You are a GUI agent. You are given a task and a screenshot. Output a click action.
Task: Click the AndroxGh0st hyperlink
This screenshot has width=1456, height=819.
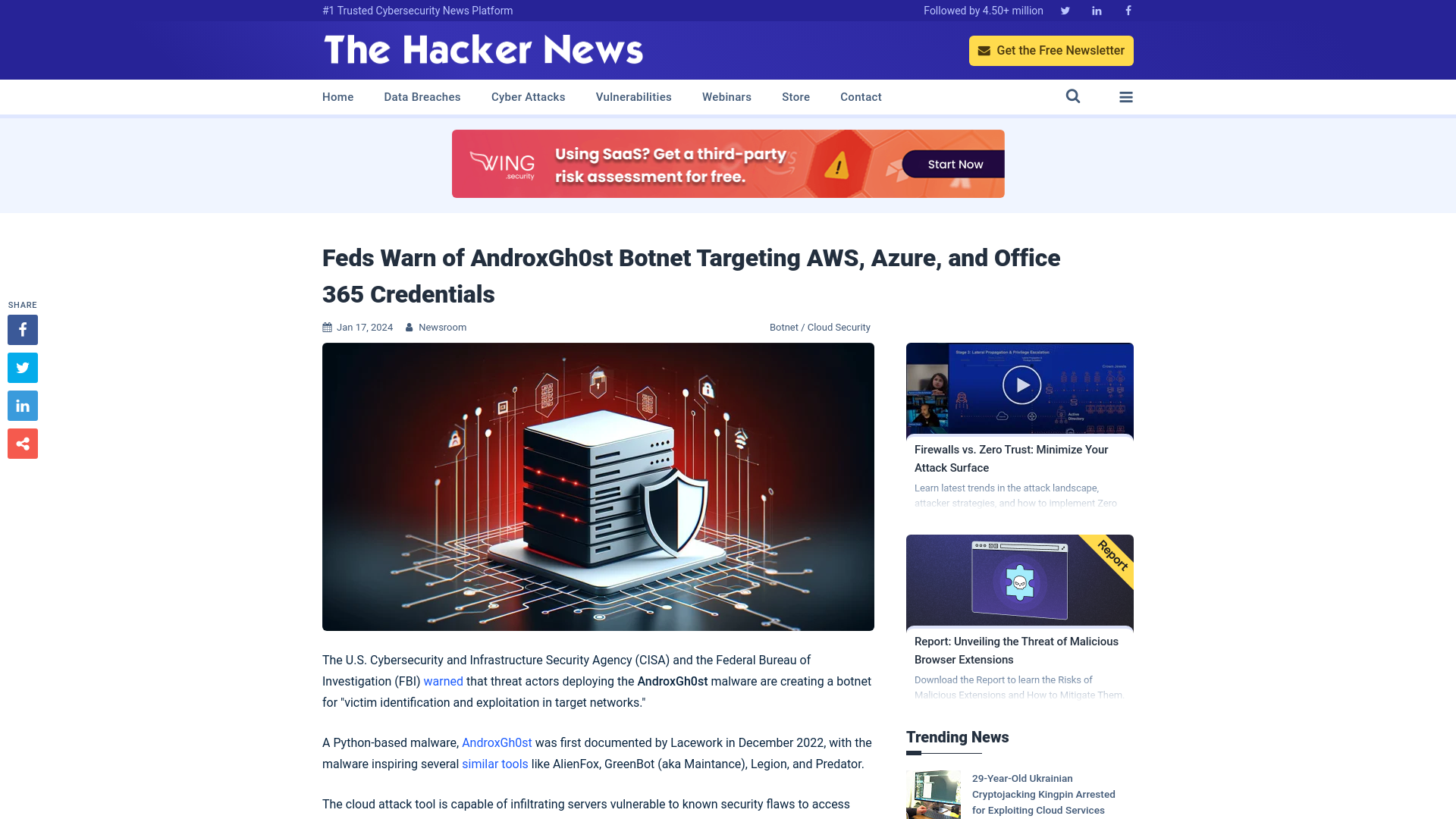[496, 742]
